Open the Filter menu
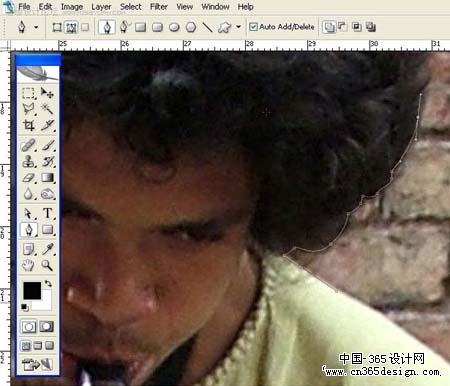The height and width of the screenshot is (386, 450). pos(158,7)
